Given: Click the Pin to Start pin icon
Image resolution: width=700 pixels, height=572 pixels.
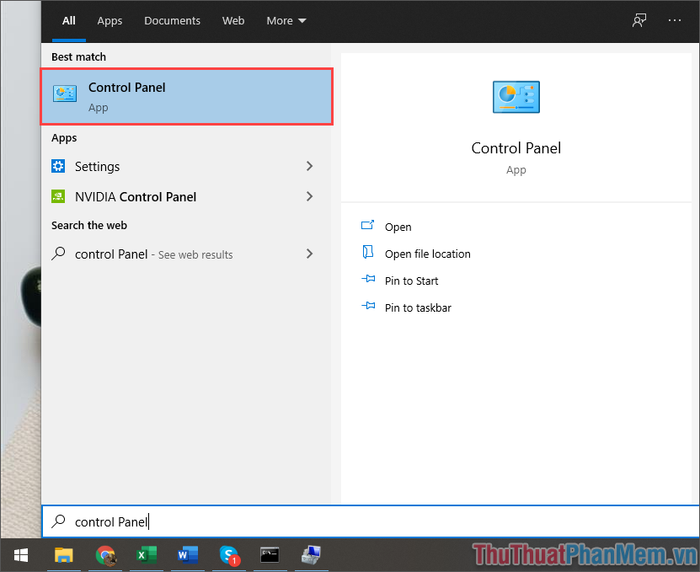Looking at the screenshot, I should (368, 279).
